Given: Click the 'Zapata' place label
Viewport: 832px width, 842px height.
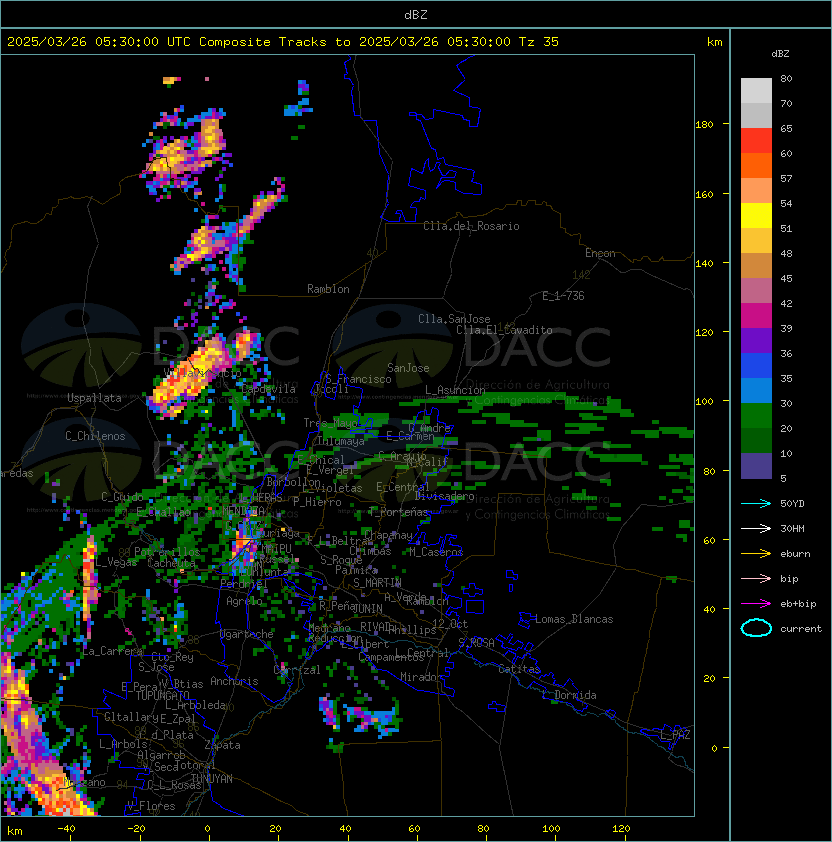Looking at the screenshot, I should coord(222,745).
